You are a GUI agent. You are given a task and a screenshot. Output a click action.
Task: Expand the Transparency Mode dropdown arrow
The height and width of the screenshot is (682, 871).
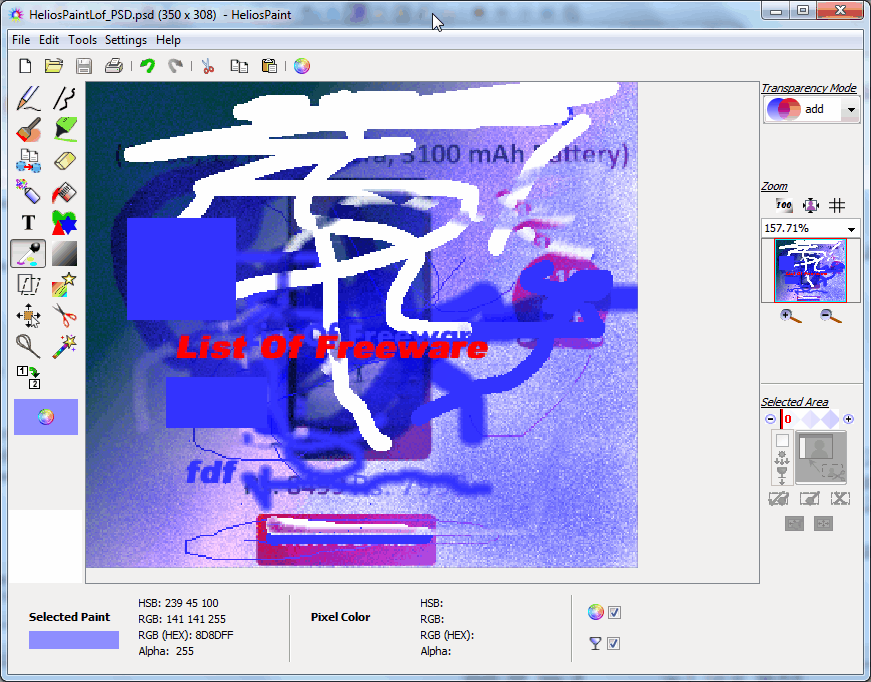(851, 109)
